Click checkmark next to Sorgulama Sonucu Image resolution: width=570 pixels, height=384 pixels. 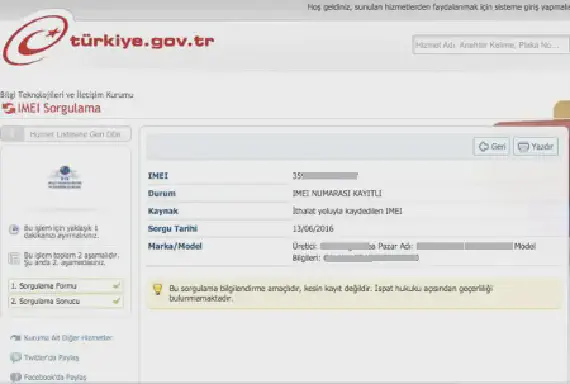pos(116,301)
